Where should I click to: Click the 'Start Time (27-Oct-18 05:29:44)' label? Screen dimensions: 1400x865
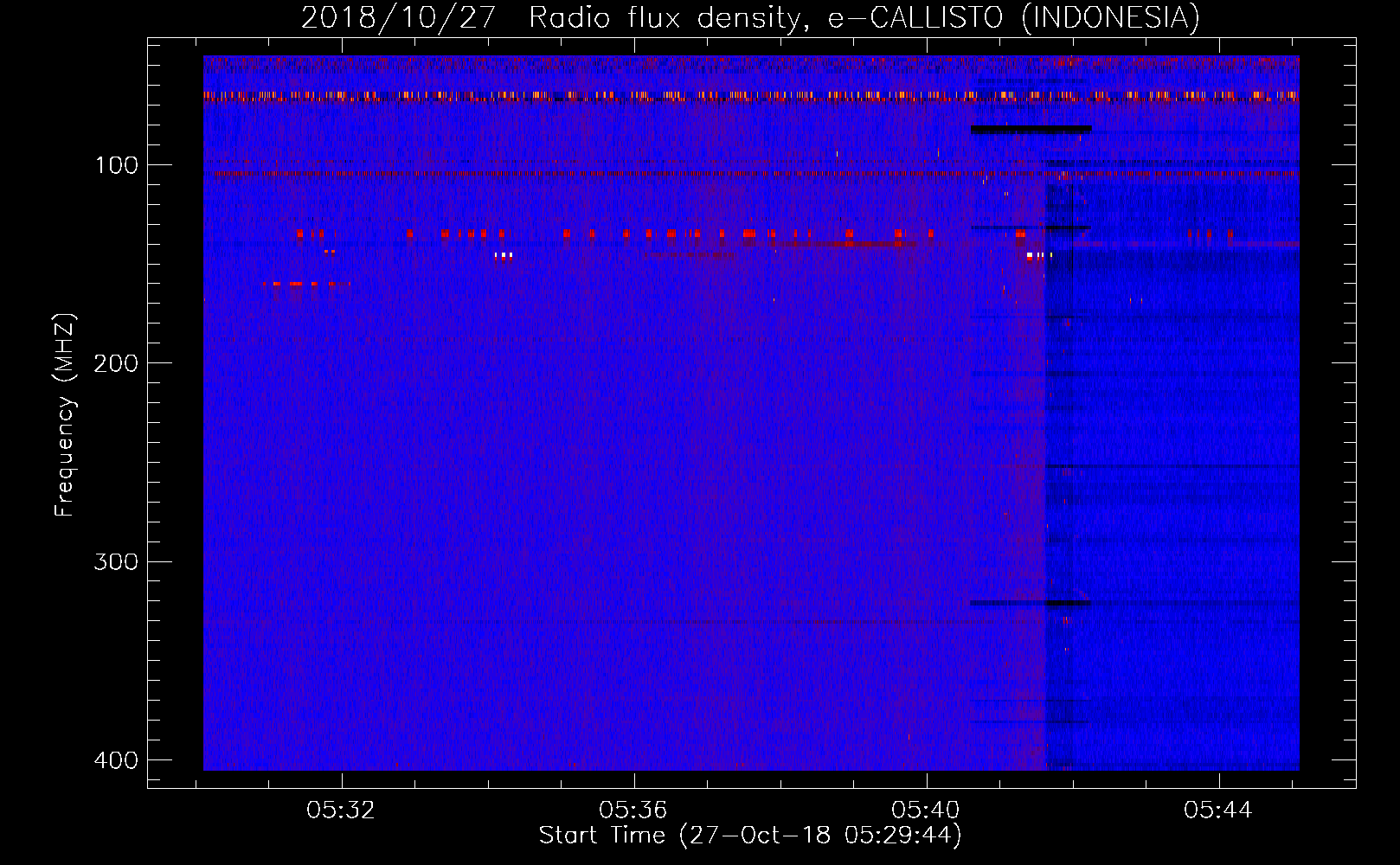(750, 836)
